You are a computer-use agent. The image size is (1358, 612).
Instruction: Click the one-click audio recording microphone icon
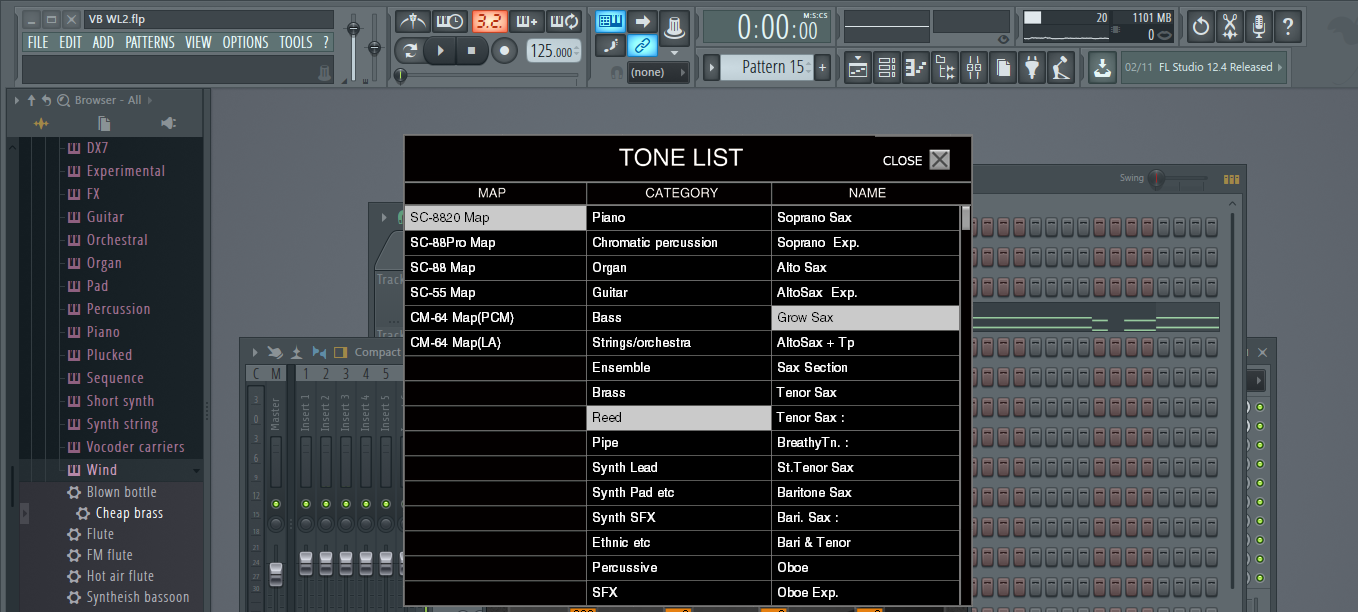(x=1259, y=25)
